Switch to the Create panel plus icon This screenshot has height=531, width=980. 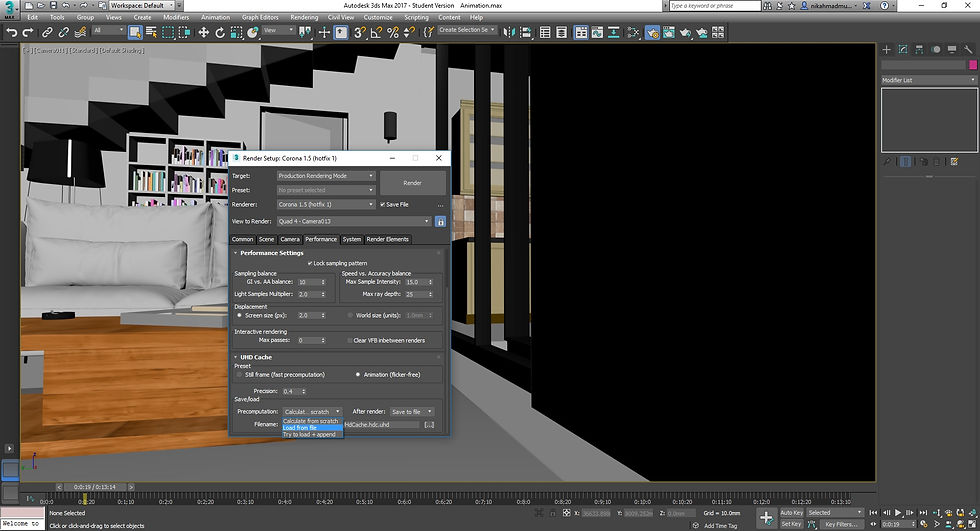[886, 49]
